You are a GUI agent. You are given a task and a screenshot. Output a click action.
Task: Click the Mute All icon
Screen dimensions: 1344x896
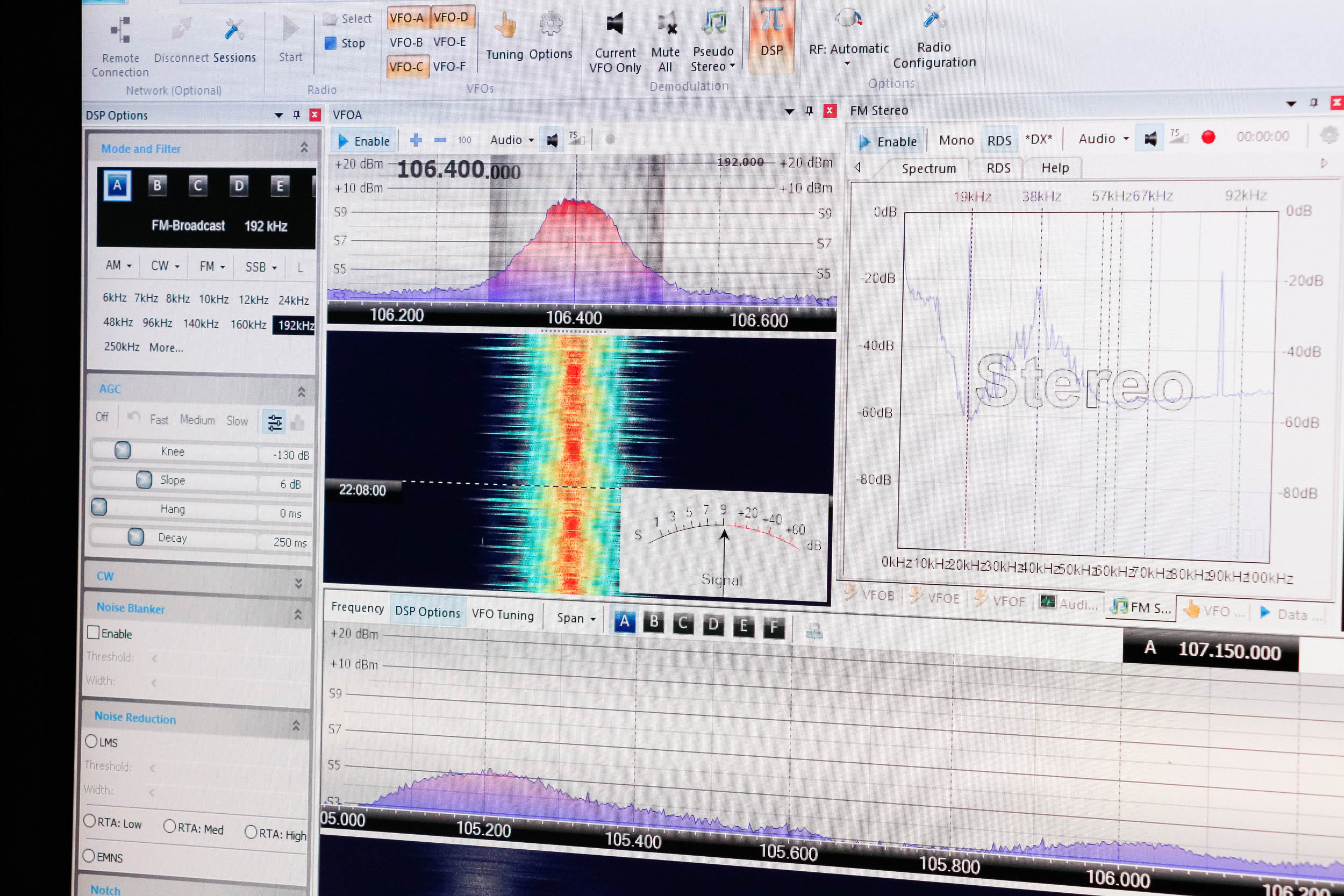(x=665, y=42)
